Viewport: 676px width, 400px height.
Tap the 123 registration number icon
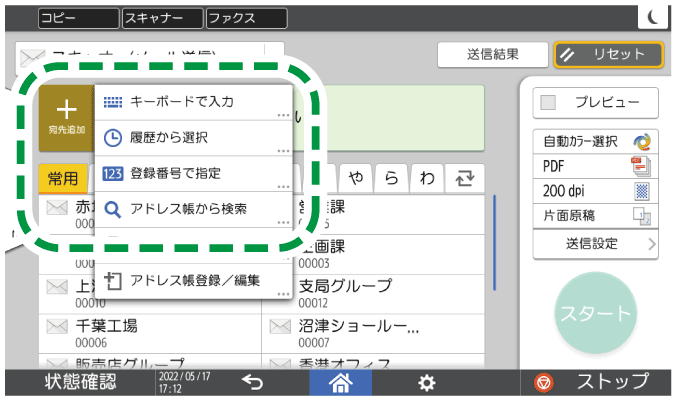(113, 174)
